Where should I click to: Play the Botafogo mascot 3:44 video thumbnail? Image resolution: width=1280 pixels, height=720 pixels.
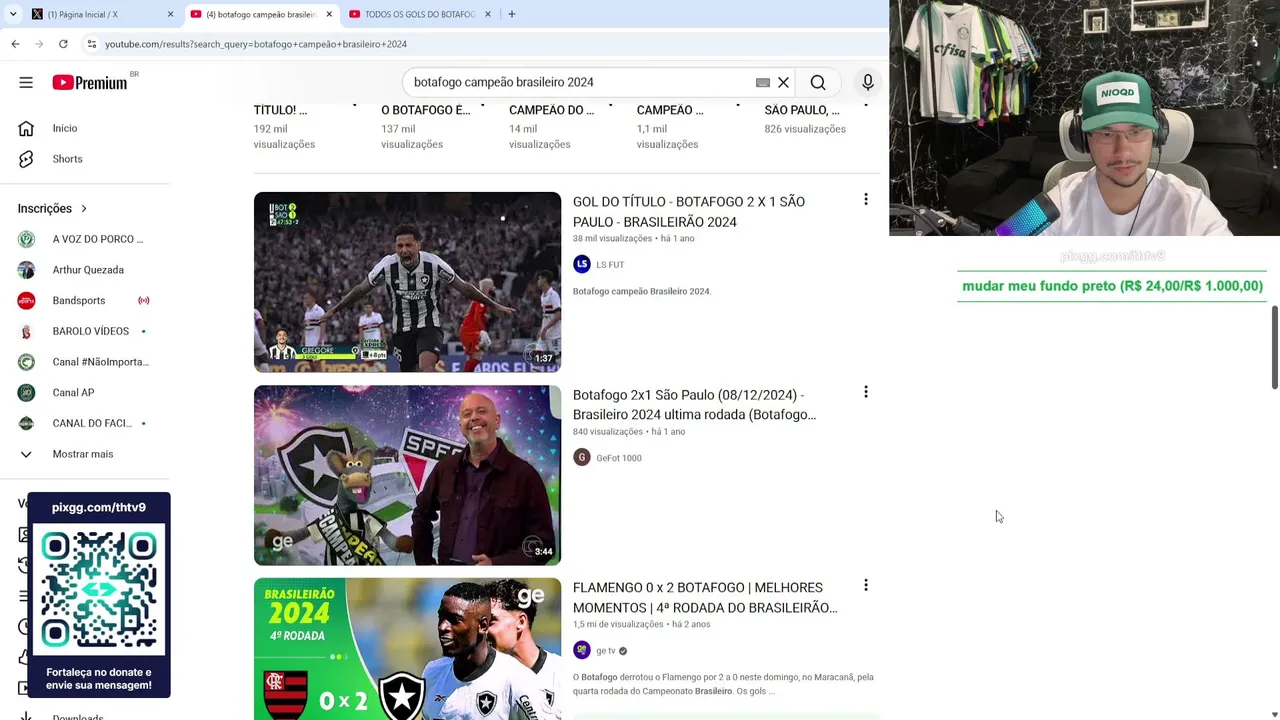407,475
